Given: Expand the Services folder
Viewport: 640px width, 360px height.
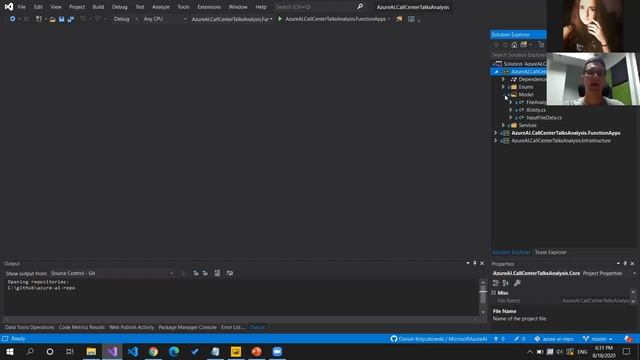Looking at the screenshot, I should [x=503, y=125].
